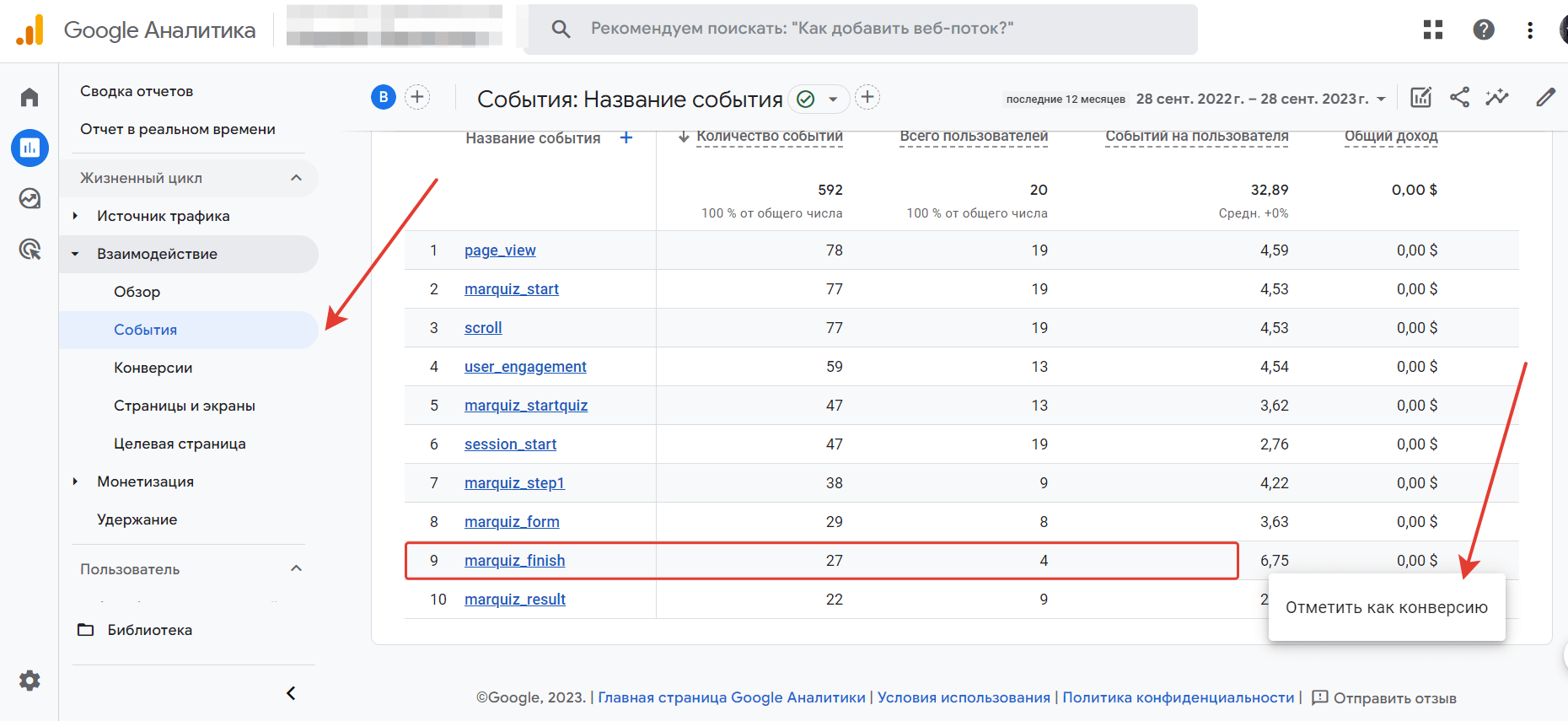Click the blue B segment badge
1568x721 pixels.
[x=384, y=97]
